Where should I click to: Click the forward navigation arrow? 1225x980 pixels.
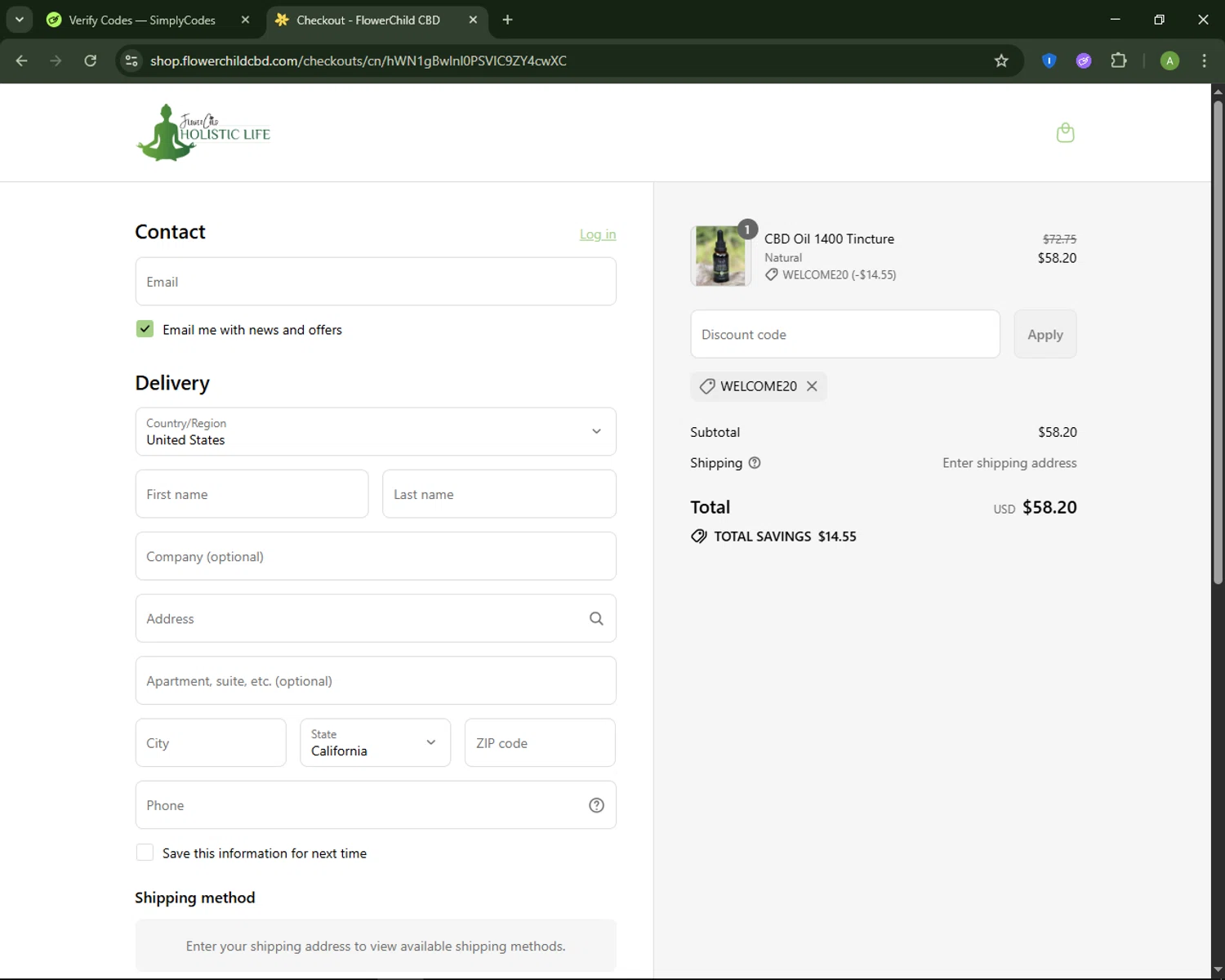tap(56, 60)
